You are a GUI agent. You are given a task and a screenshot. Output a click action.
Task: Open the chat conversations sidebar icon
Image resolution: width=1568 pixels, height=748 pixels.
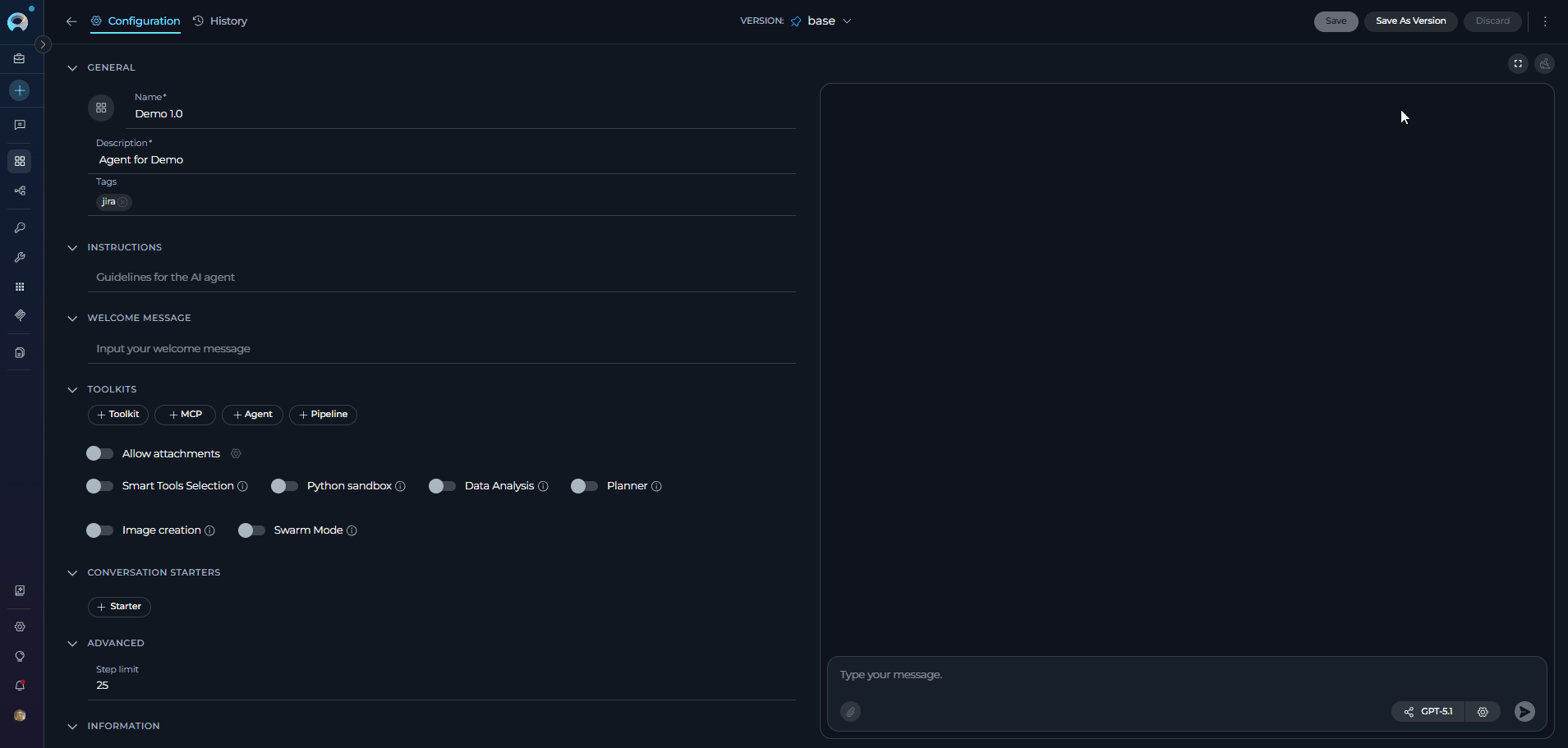[20, 125]
